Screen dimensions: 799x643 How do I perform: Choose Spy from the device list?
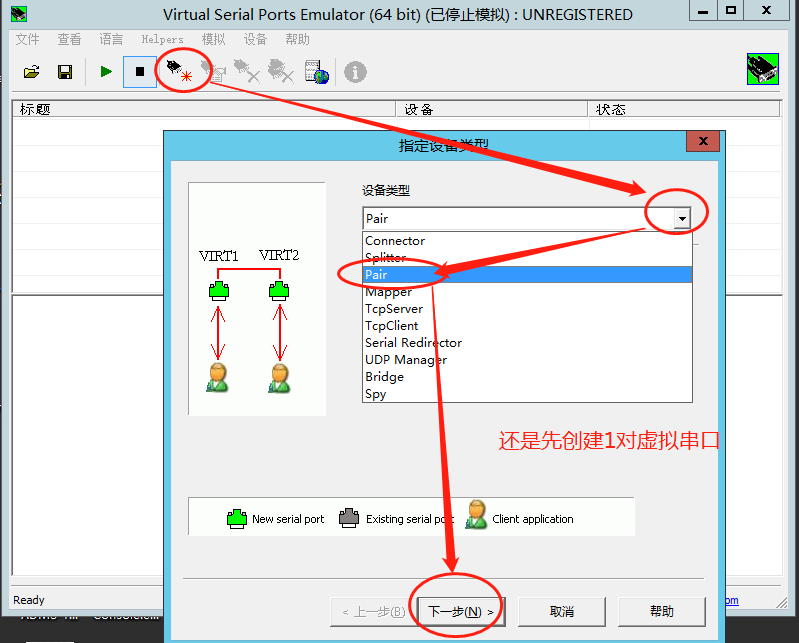click(527, 394)
